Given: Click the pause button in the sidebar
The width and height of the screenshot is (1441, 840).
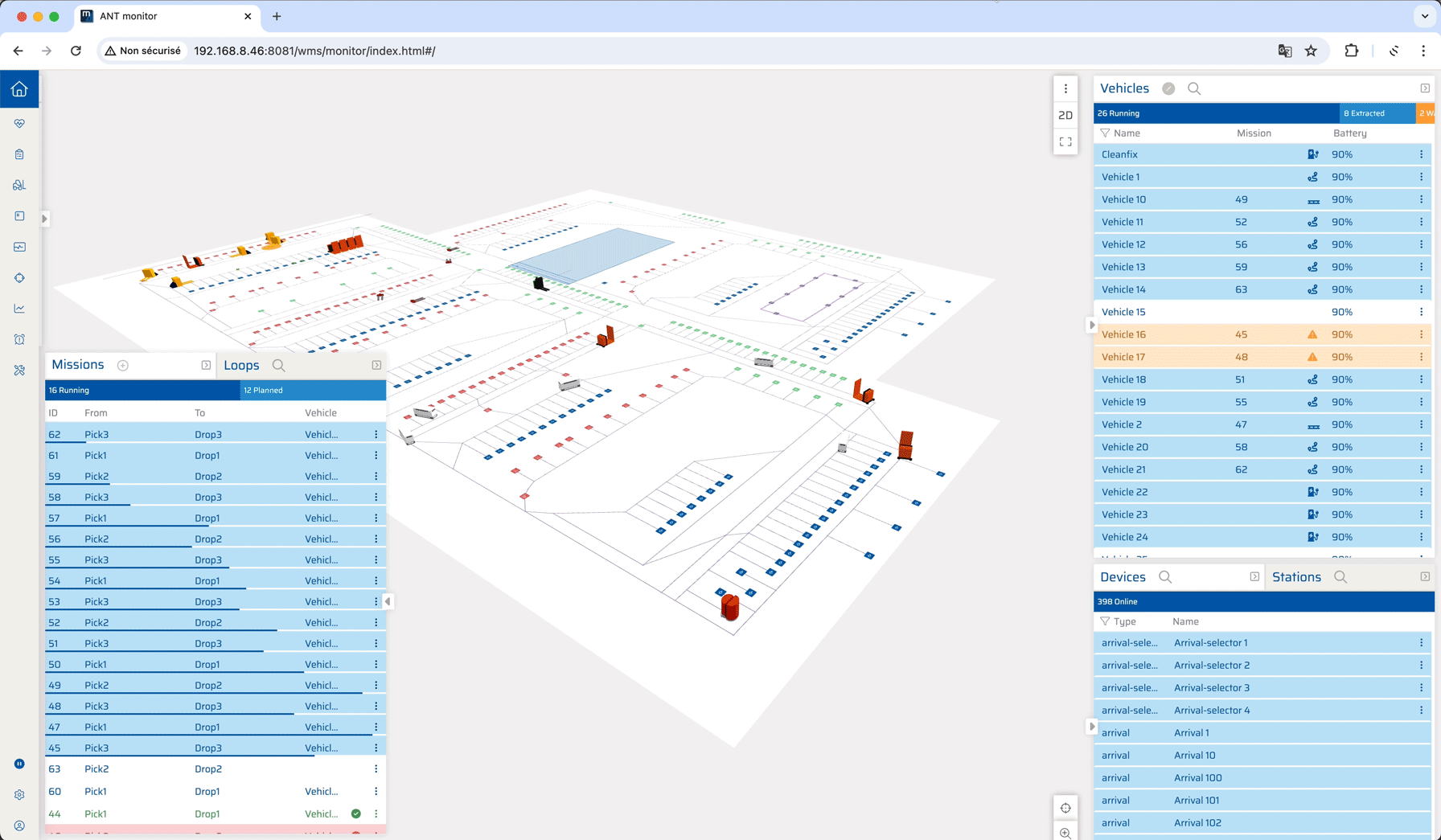Looking at the screenshot, I should (19, 764).
